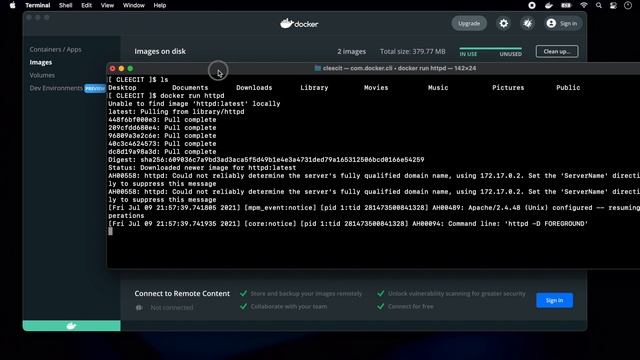Open the Edit menu
Image resolution: width=640 pixels, height=360 pixels.
pyautogui.click(x=86, y=5)
